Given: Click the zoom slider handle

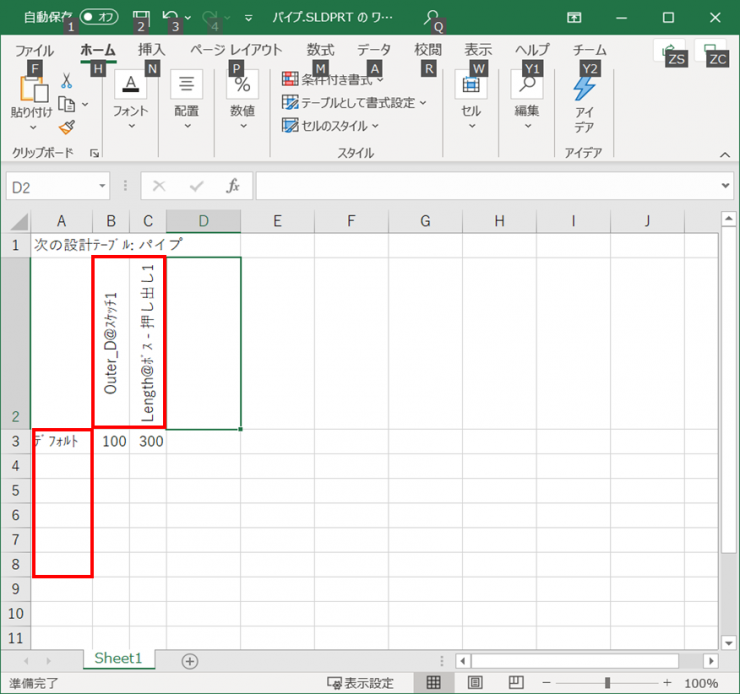Looking at the screenshot, I should click(x=606, y=683).
